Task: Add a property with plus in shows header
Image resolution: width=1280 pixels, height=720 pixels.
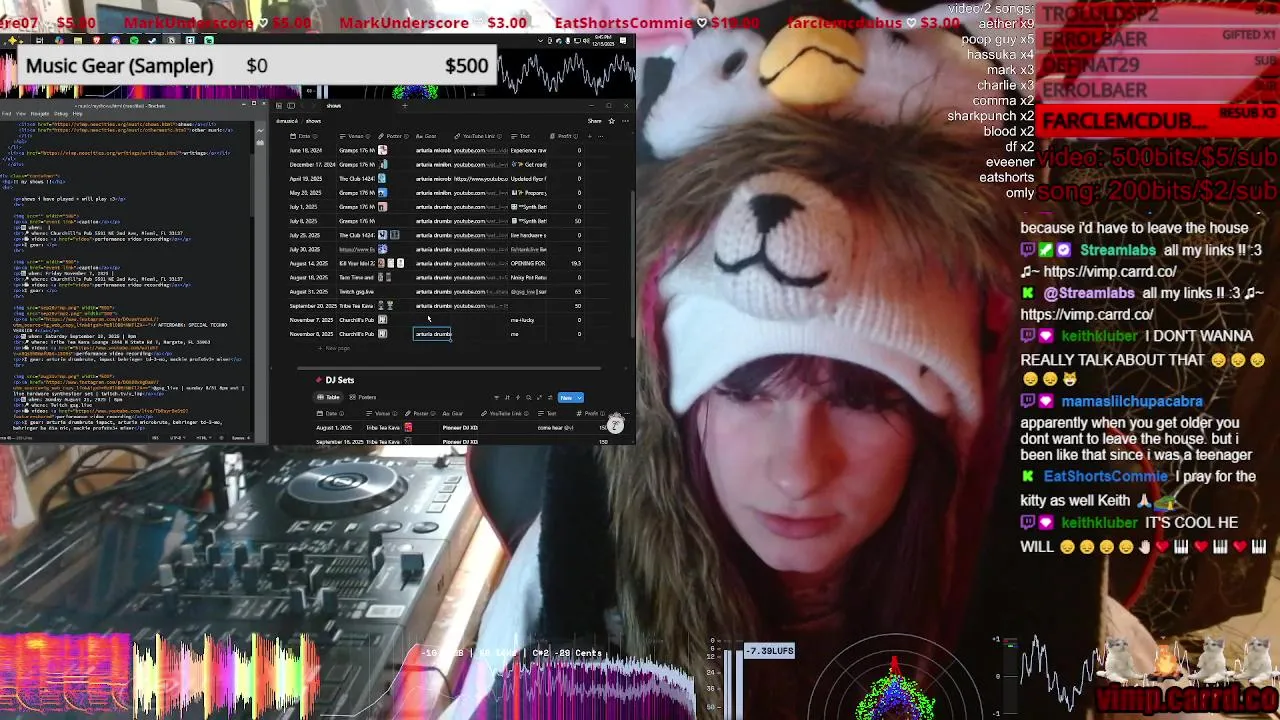Action: pyautogui.click(x=589, y=136)
